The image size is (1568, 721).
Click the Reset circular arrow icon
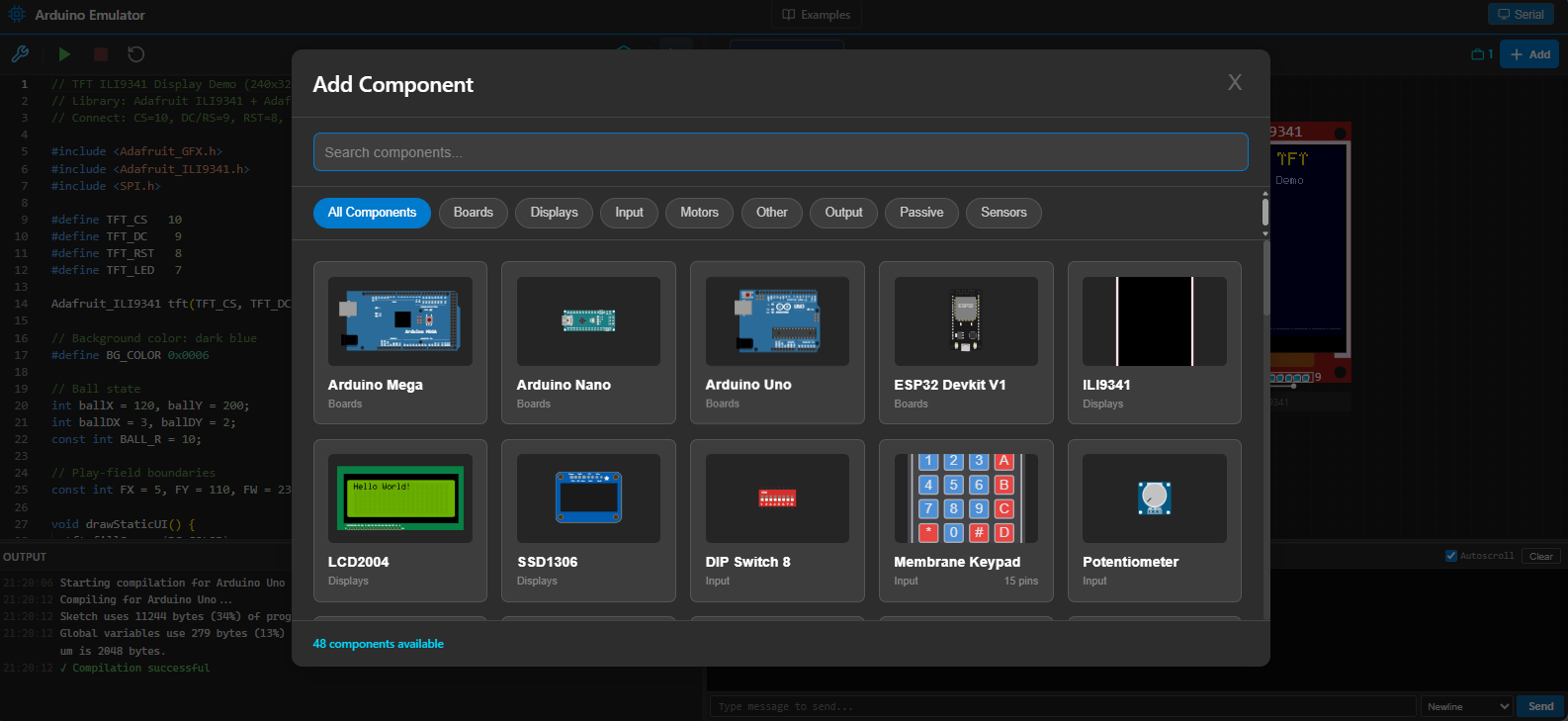click(x=136, y=54)
